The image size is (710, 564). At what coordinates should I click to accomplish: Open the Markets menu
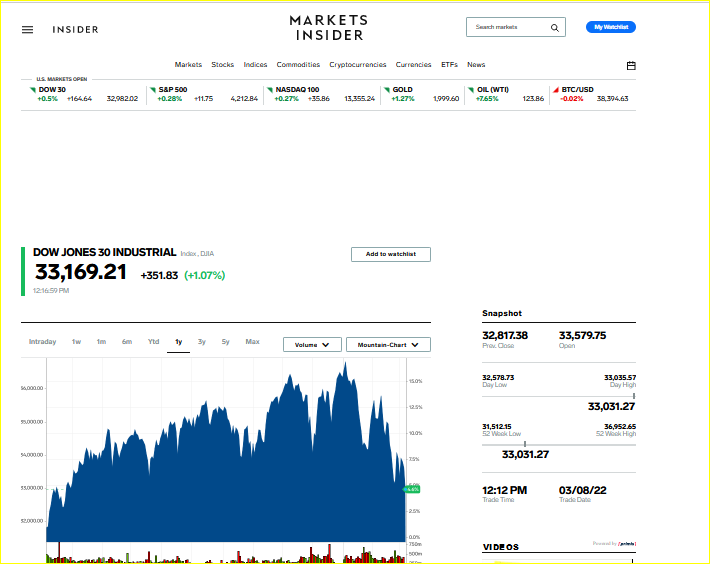tap(188, 65)
